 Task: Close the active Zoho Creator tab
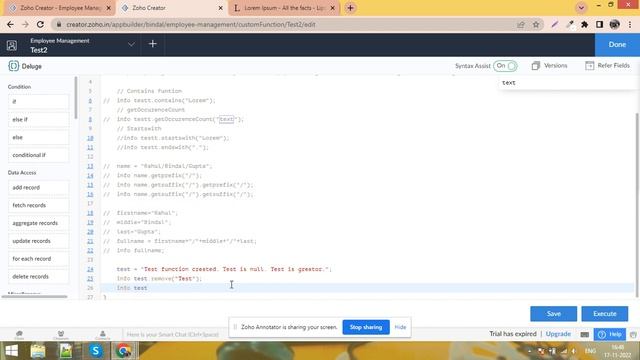tap(221, 8)
